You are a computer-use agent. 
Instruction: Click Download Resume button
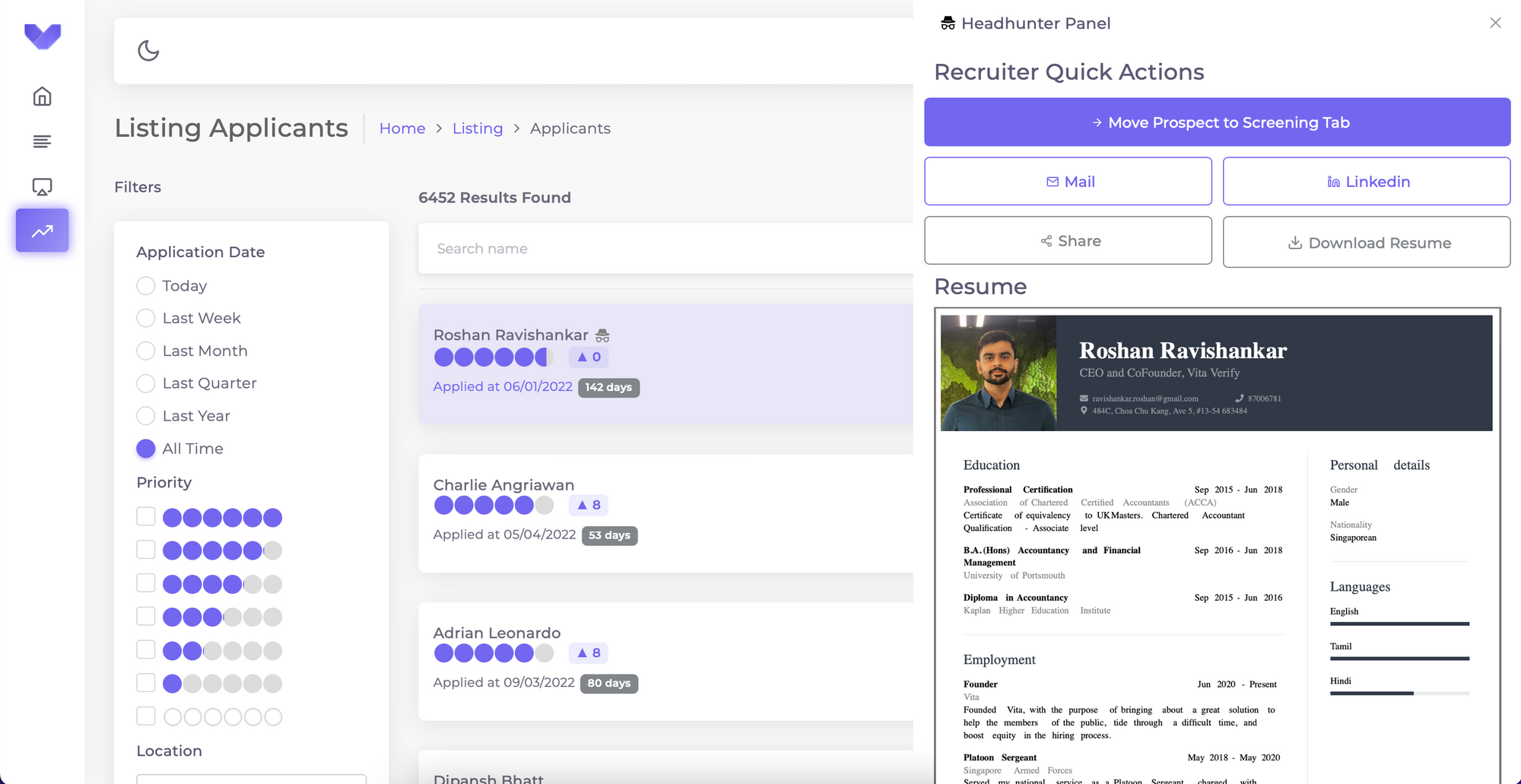pyautogui.click(x=1367, y=242)
